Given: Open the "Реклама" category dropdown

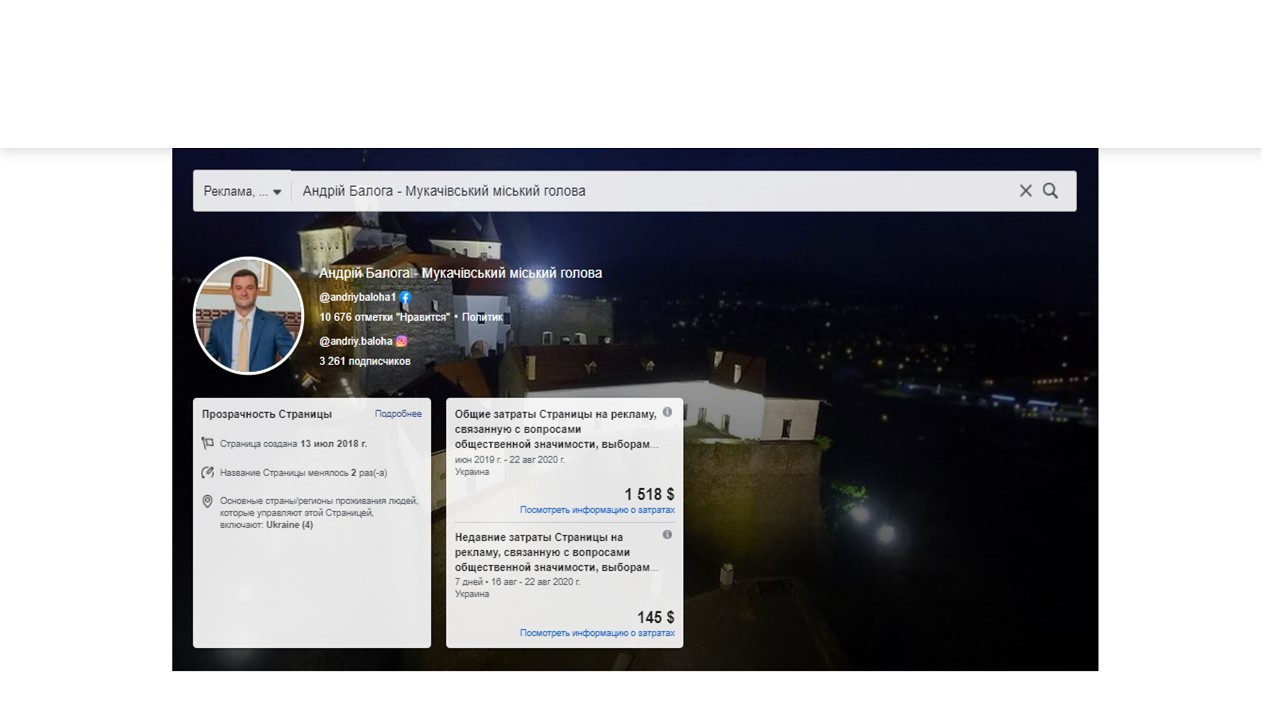Looking at the screenshot, I should point(242,191).
